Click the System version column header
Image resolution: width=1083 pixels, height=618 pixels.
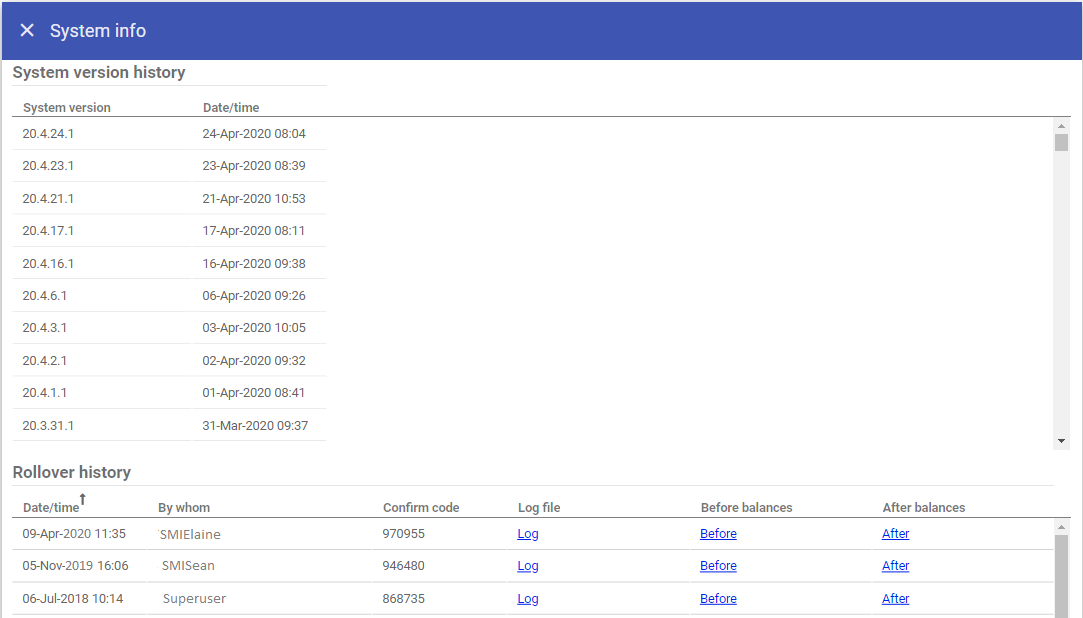67,108
